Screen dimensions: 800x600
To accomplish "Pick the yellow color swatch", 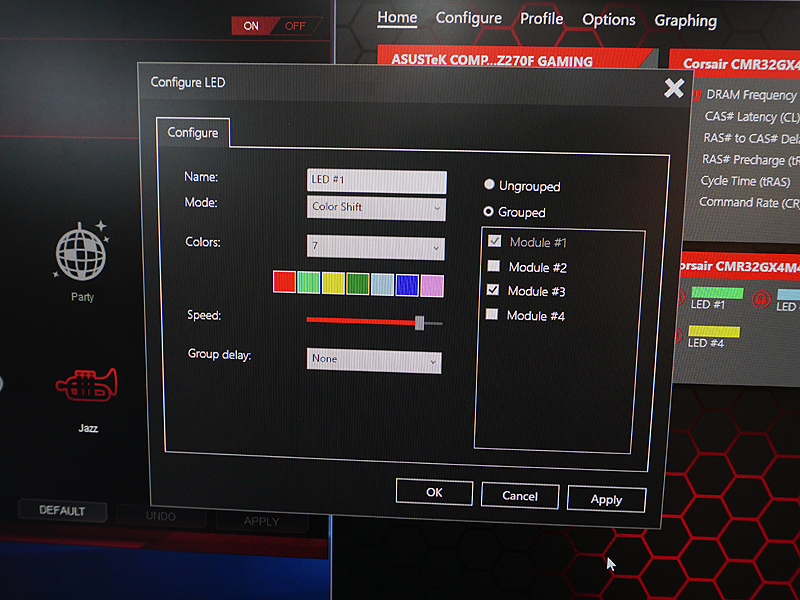I will click(333, 284).
